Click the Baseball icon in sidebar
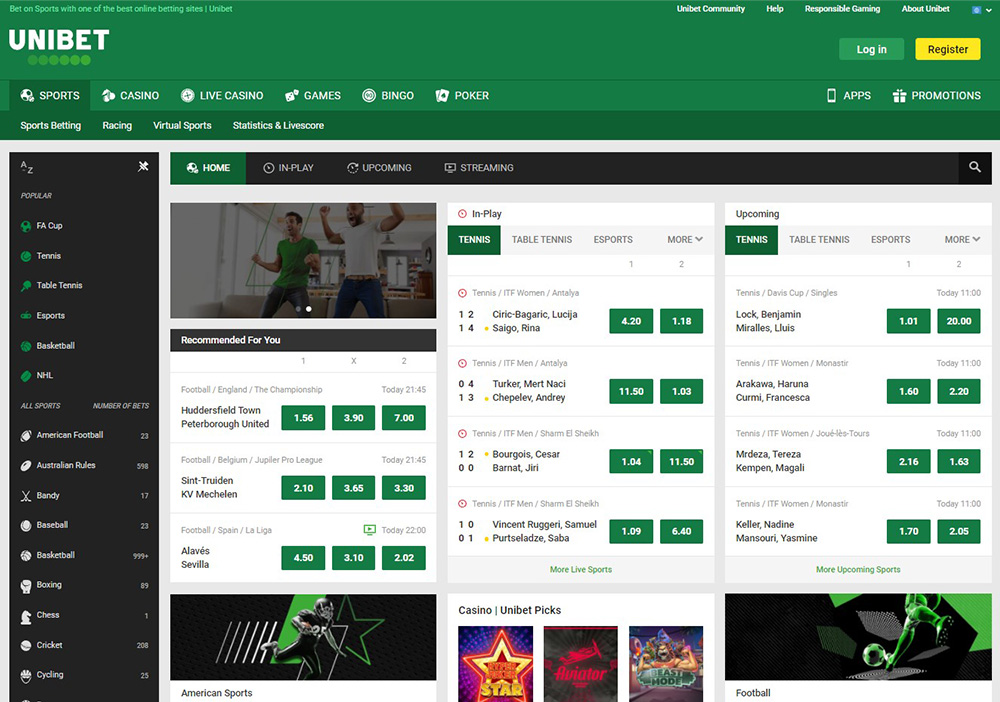Screen dimensions: 1000x702 [x=26, y=525]
